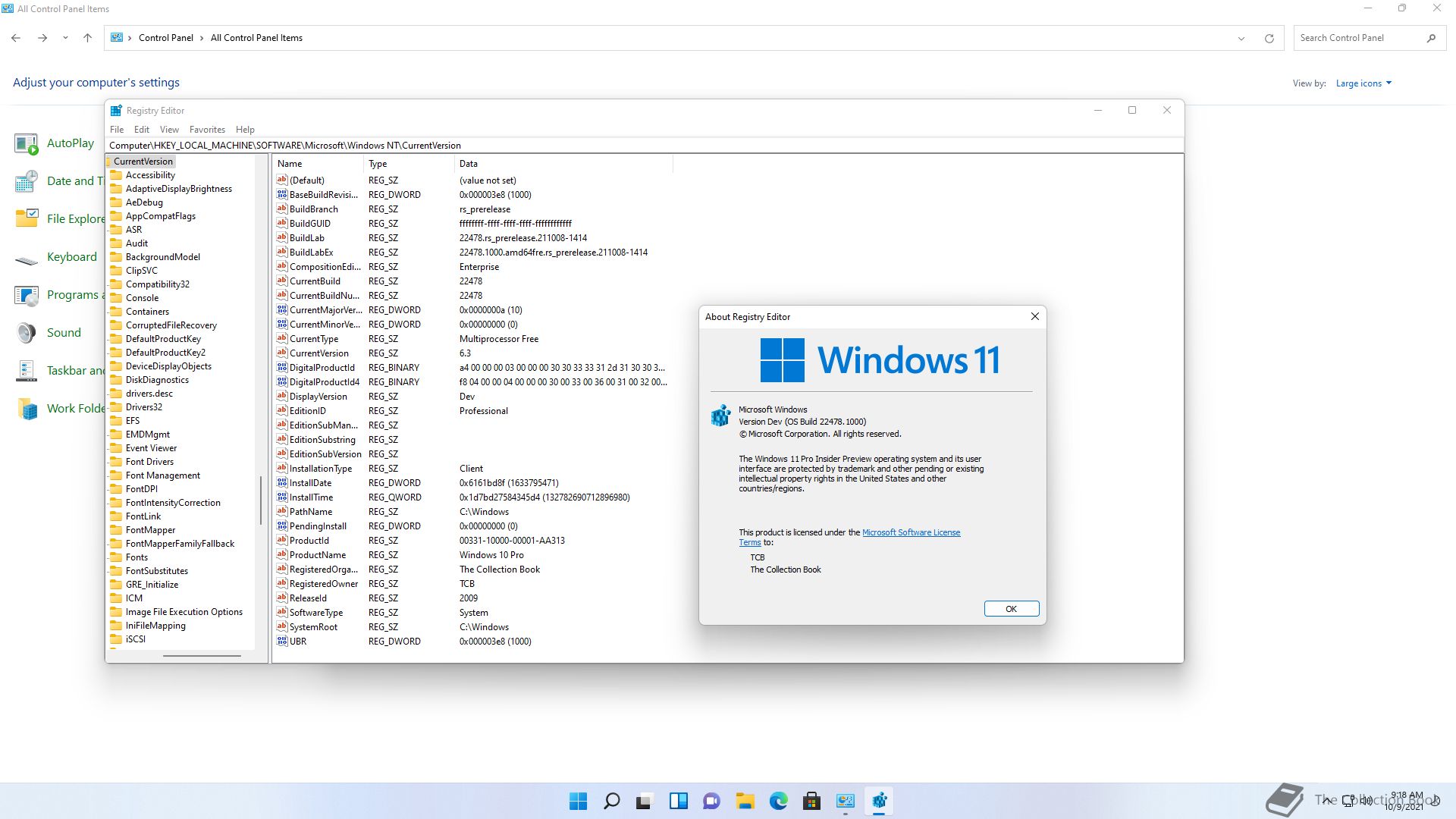This screenshot has width=1456, height=819.
Task: Switch to Registry Editor taskbar icon
Action: point(879,801)
